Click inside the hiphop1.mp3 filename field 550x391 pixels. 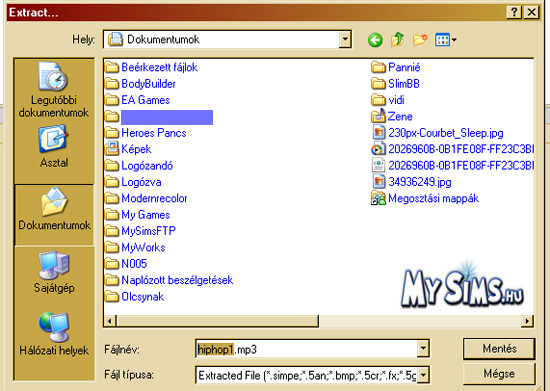[306, 349]
